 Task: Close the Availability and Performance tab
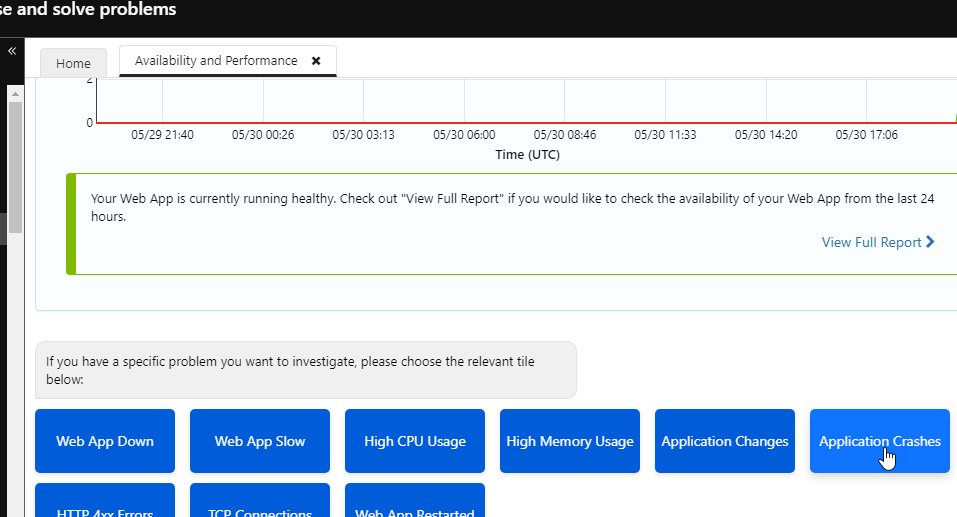pyautogui.click(x=316, y=61)
